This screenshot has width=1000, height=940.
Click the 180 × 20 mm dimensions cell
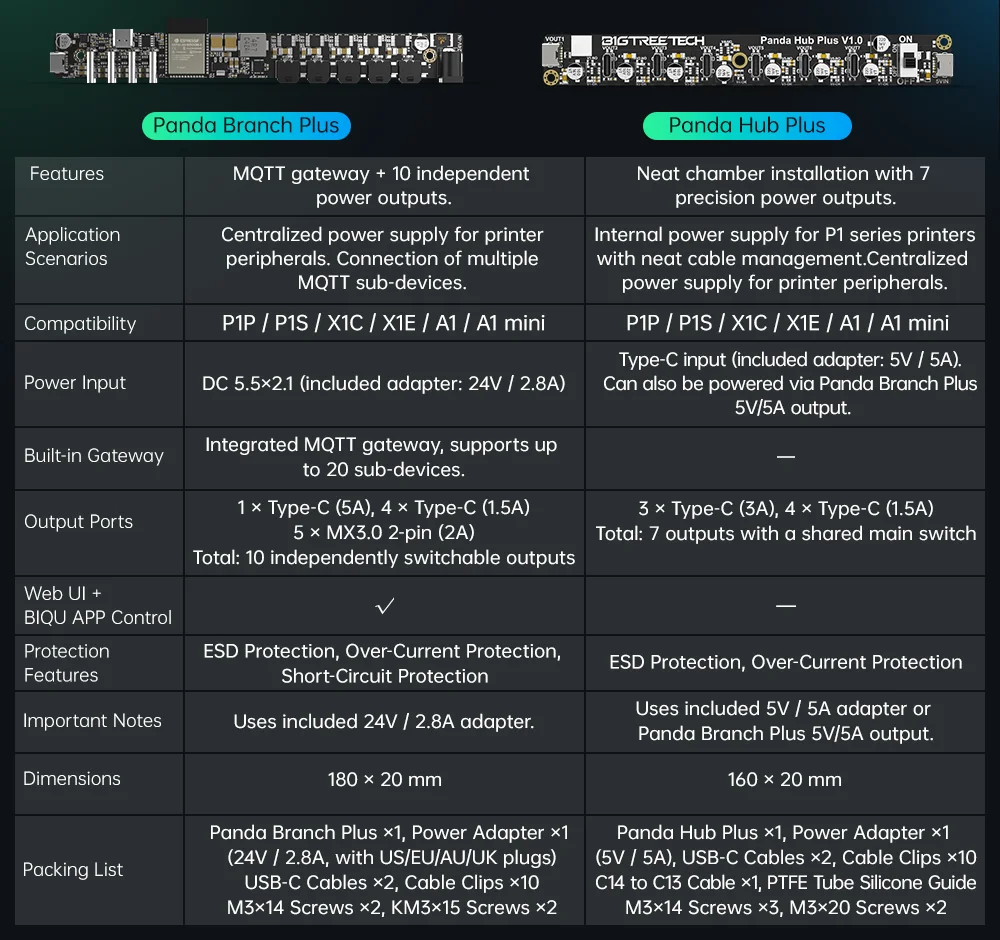(x=385, y=780)
